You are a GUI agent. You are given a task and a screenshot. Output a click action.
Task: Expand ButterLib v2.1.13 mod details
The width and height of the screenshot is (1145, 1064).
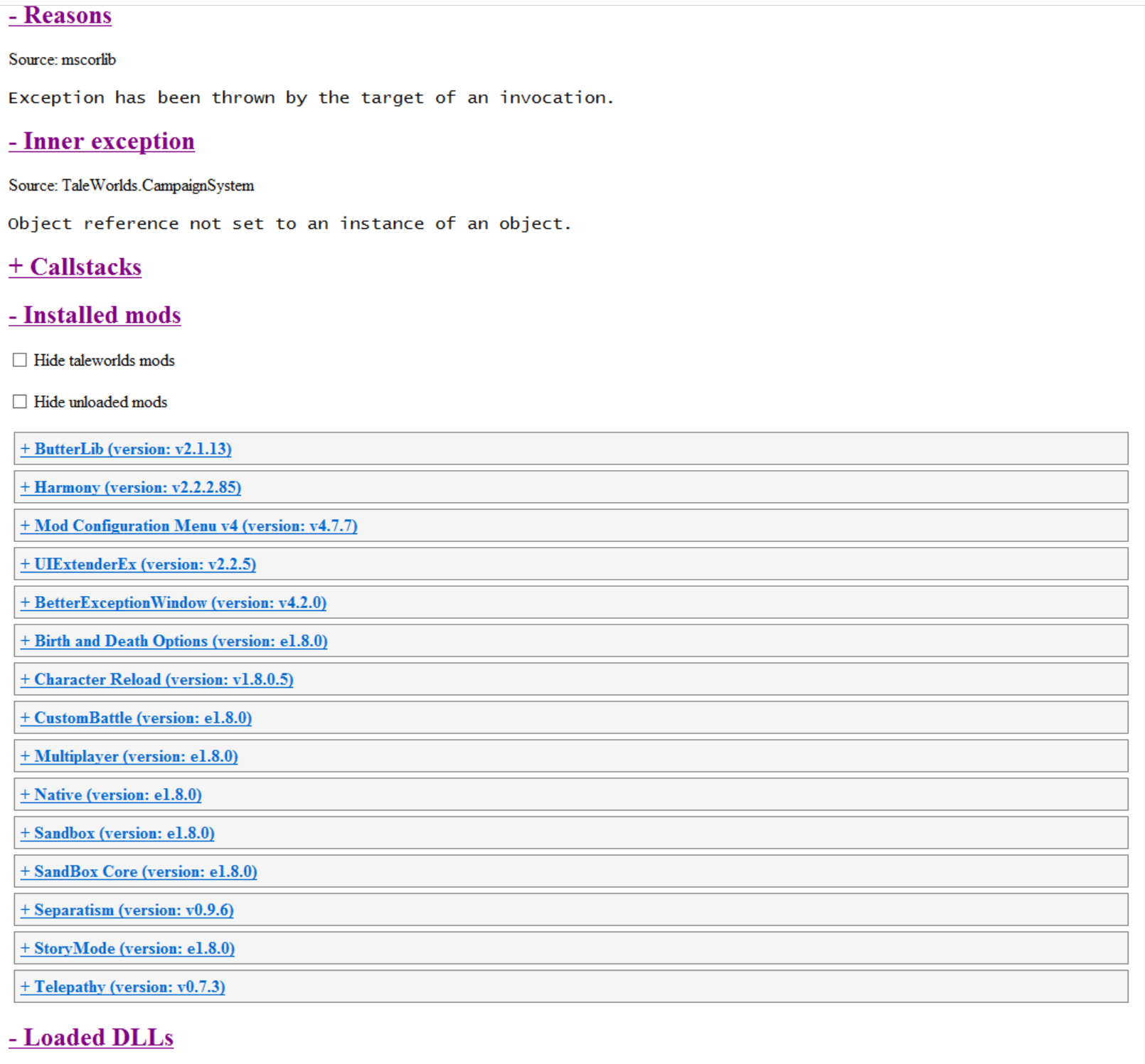pos(126,449)
